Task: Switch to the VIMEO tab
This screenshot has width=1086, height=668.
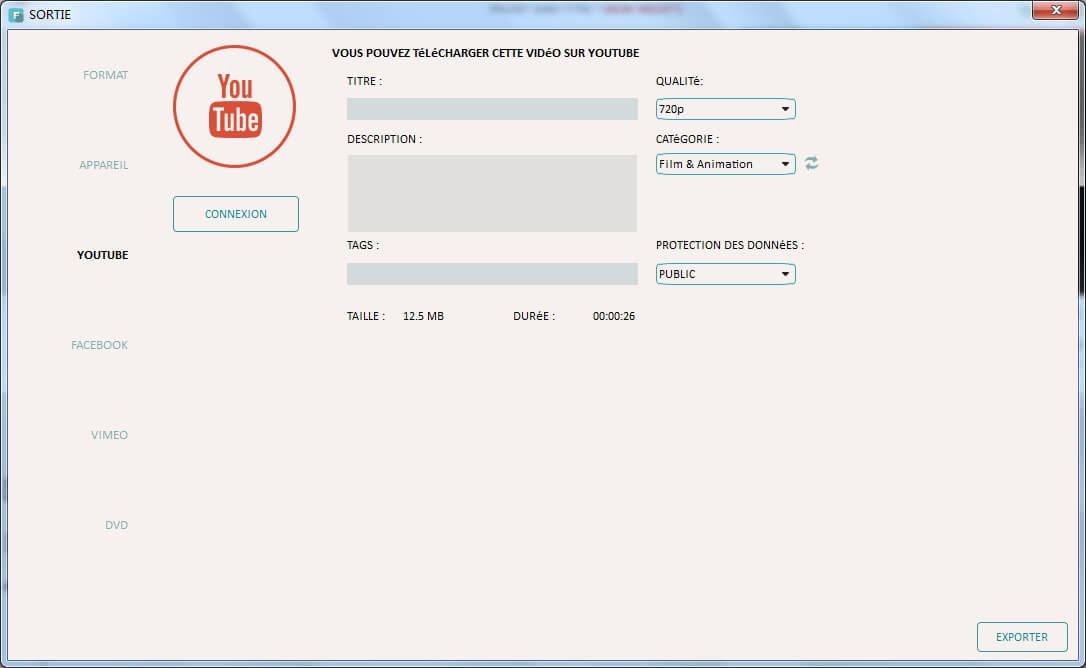Action: (109, 435)
